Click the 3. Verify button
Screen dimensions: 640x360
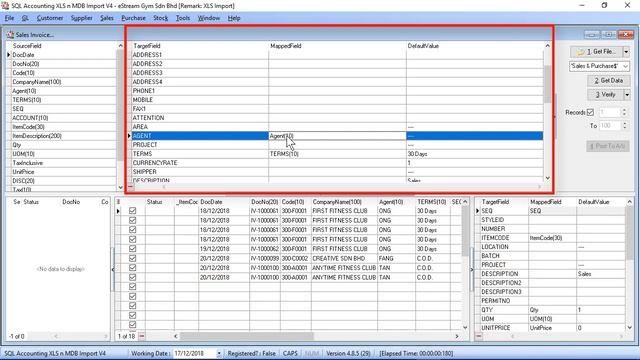click(x=605, y=95)
